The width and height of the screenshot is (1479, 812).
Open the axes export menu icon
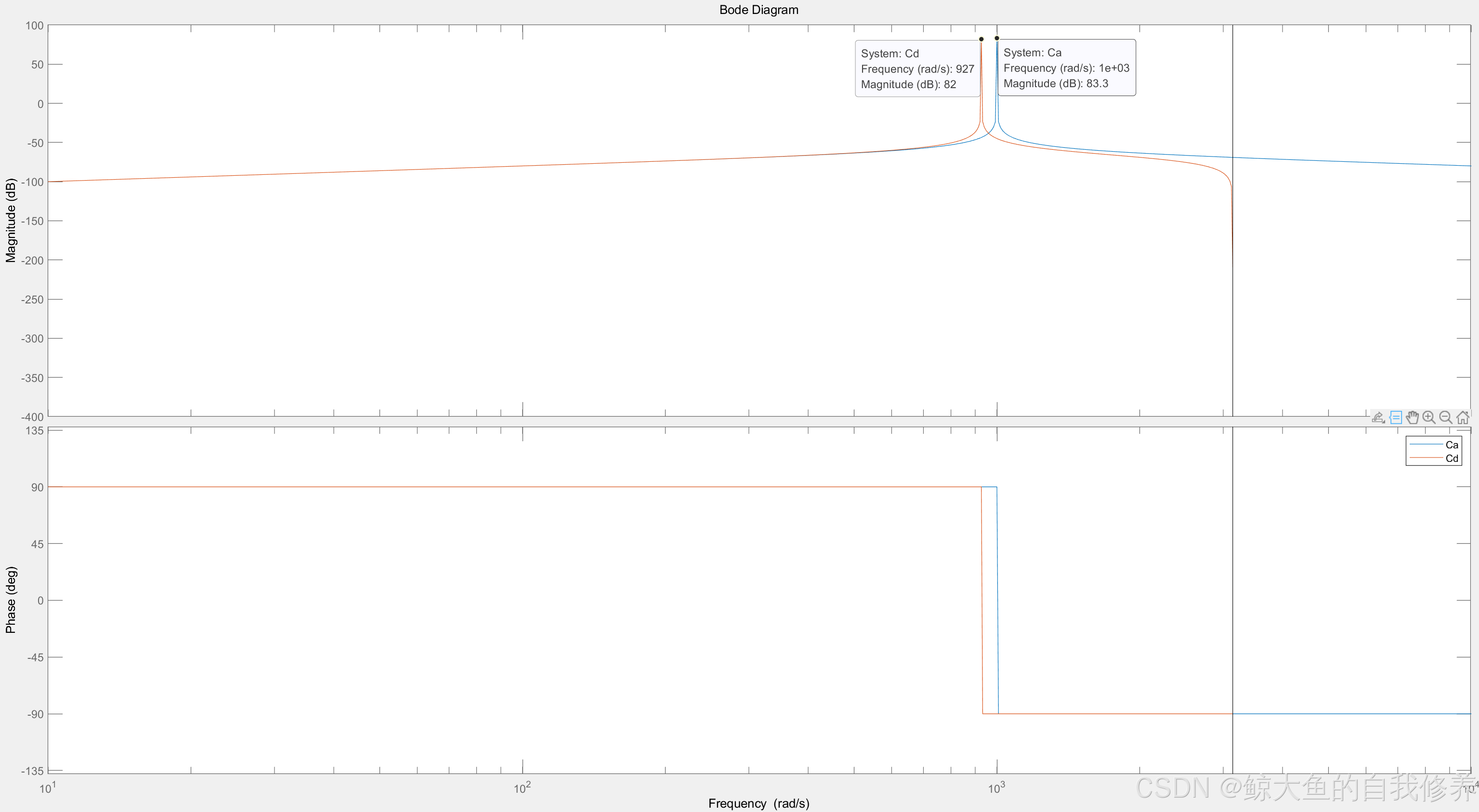coord(1378,418)
